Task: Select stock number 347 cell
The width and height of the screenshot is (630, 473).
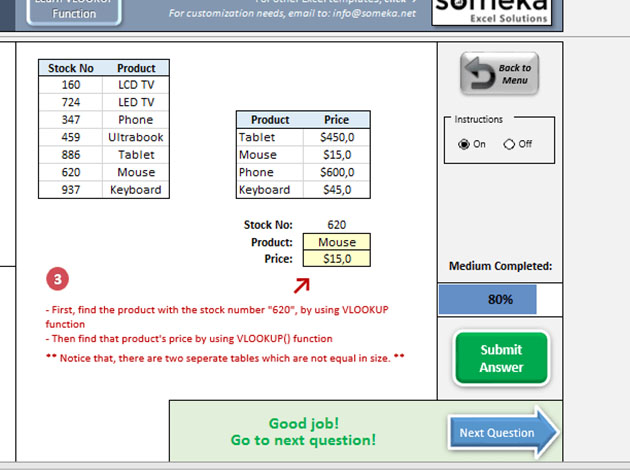Action: (x=71, y=120)
